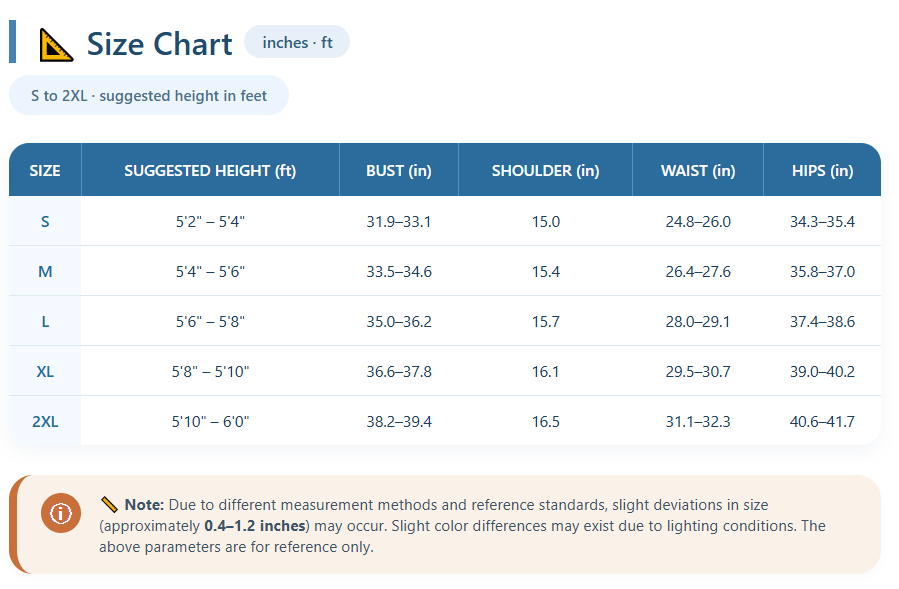
Task: Click the bold 0.4–1.2 inches text
Action: [255, 526]
